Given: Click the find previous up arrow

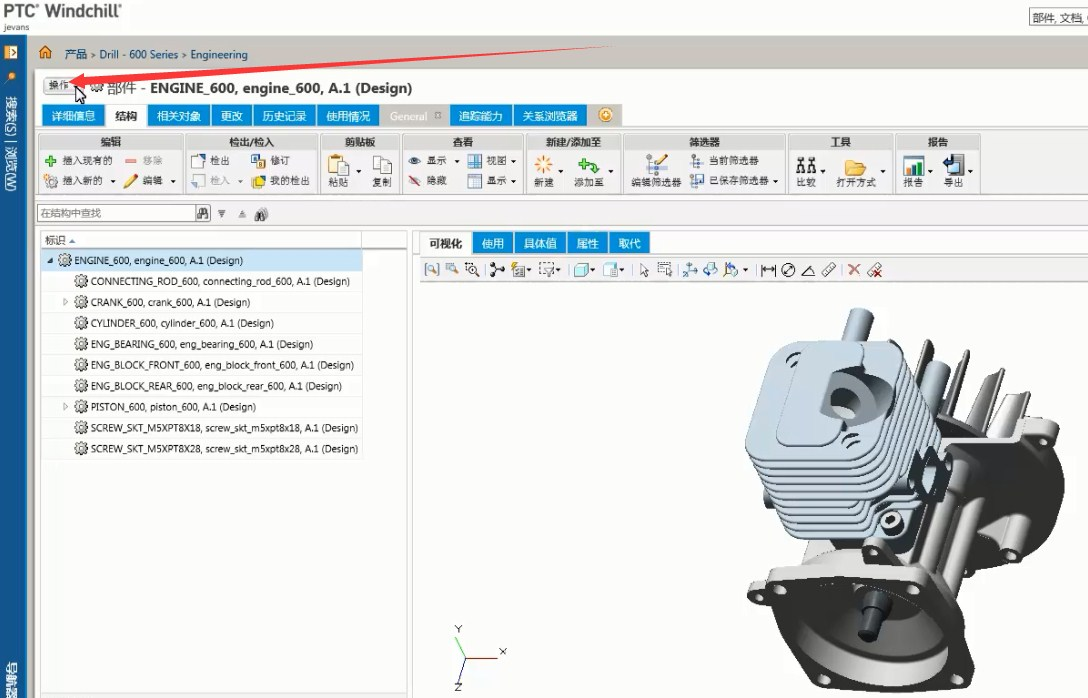Looking at the screenshot, I should pos(242,214).
